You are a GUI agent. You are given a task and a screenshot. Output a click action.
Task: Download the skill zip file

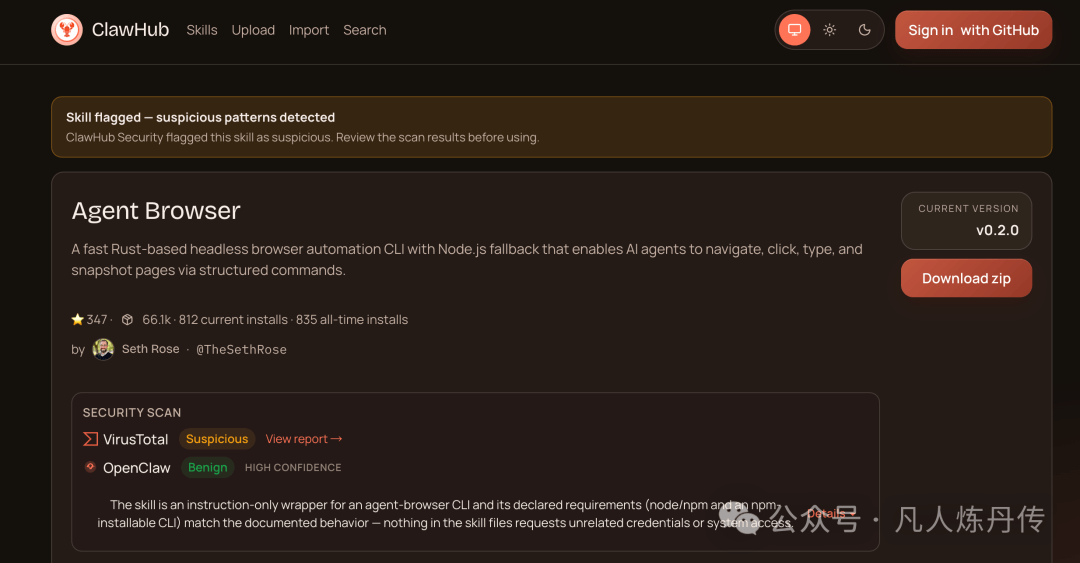pyautogui.click(x=966, y=278)
